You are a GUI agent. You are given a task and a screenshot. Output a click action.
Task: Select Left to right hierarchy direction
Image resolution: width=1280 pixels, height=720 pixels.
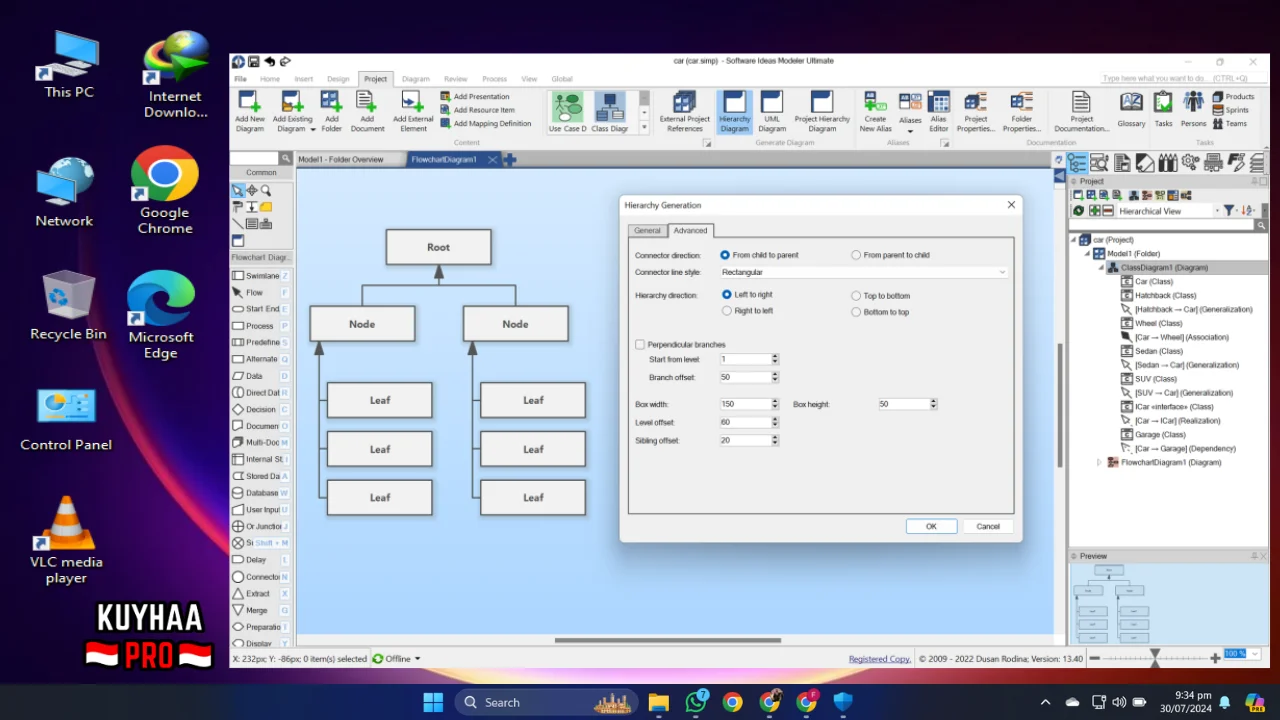point(727,295)
